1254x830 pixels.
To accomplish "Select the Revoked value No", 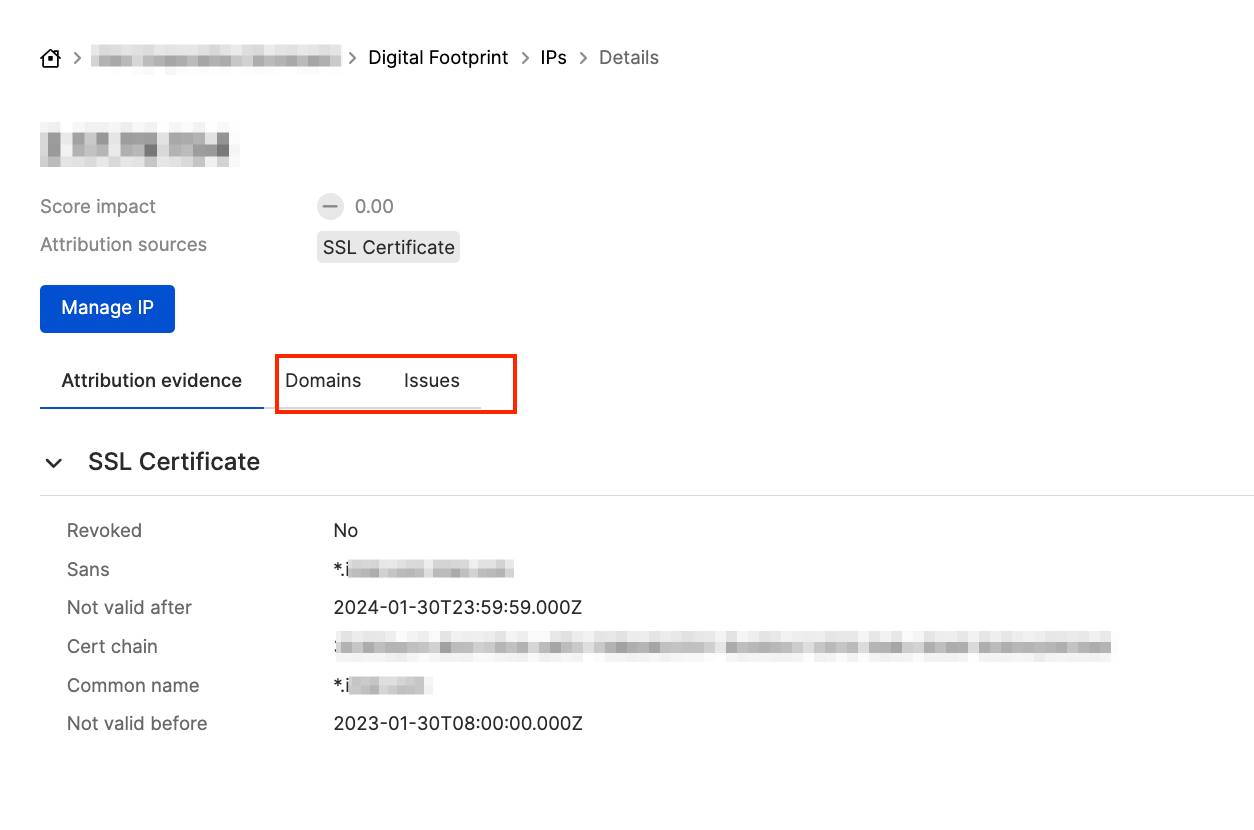I will tap(346, 531).
